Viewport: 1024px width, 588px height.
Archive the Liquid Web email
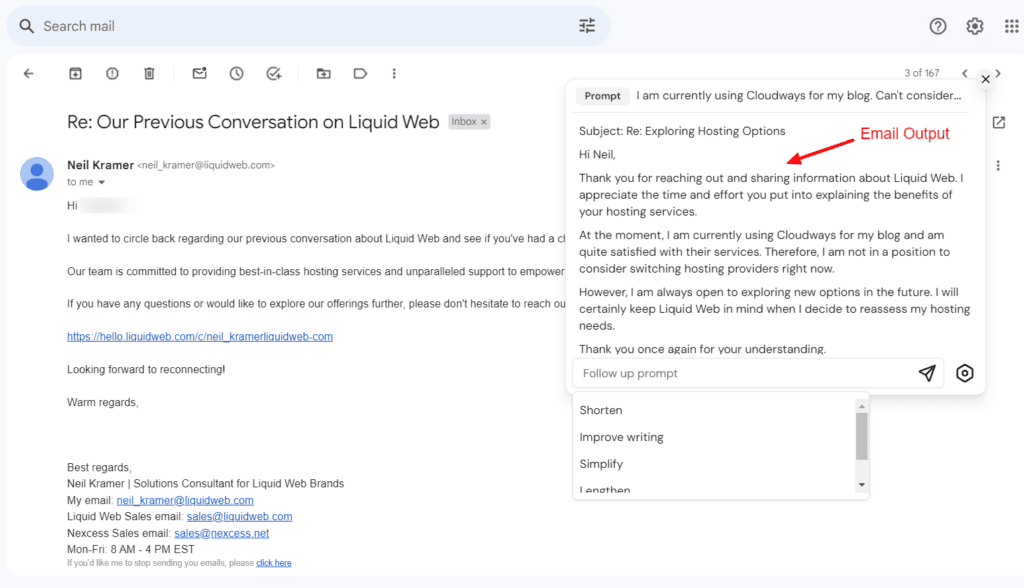(x=74, y=73)
